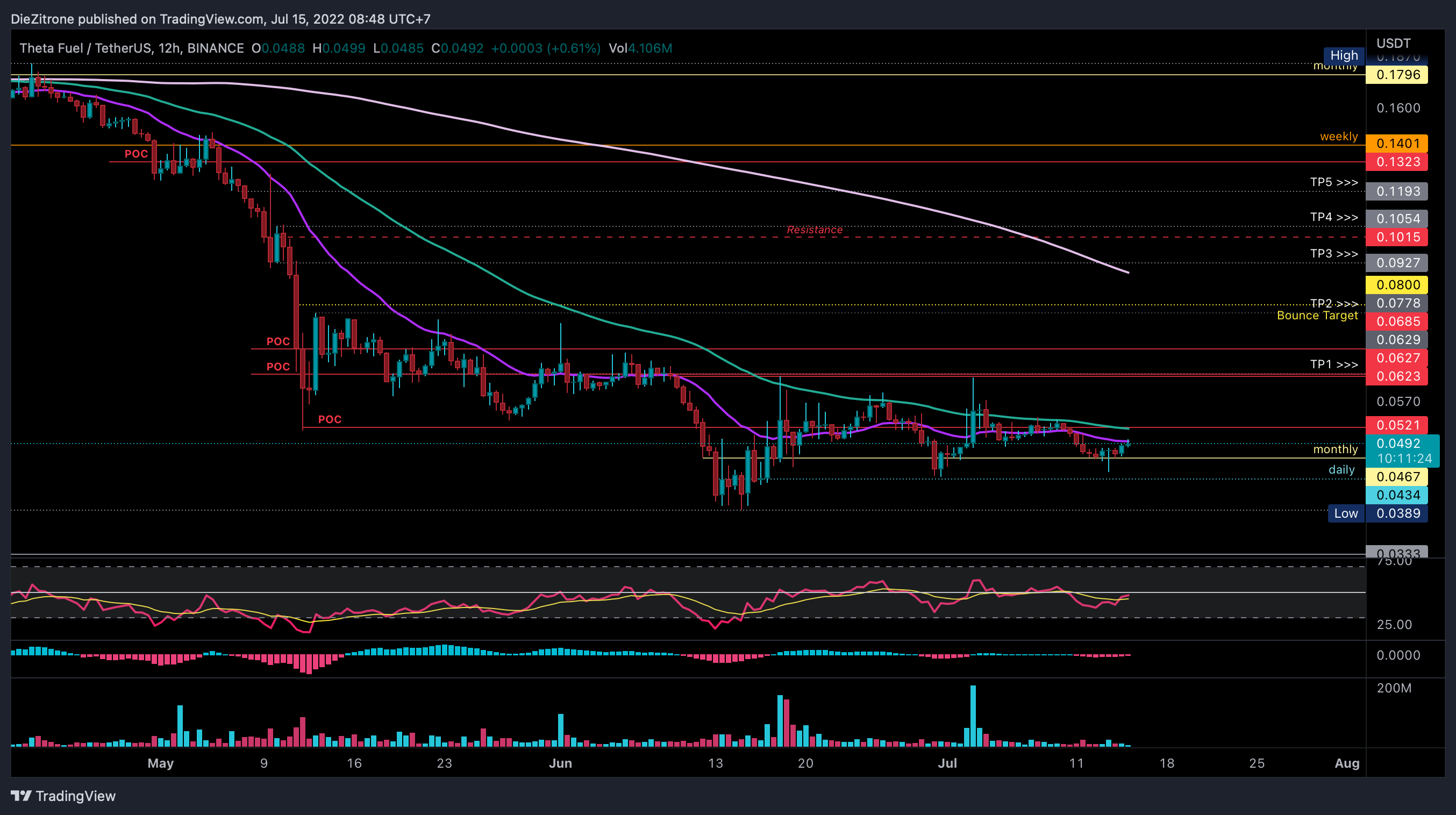Click the Vol 4.106M readout in header
The image size is (1456, 815).
point(640,48)
